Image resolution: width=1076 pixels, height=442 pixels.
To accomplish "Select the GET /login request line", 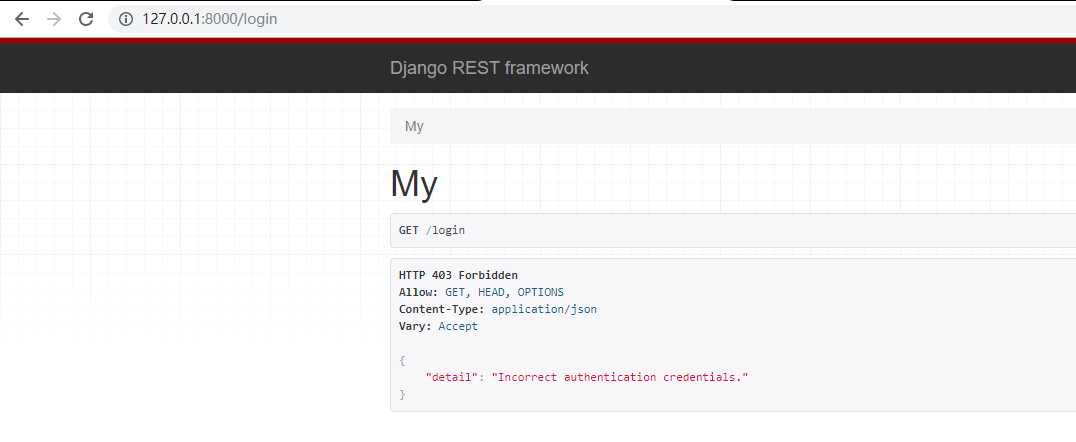I will tap(432, 230).
